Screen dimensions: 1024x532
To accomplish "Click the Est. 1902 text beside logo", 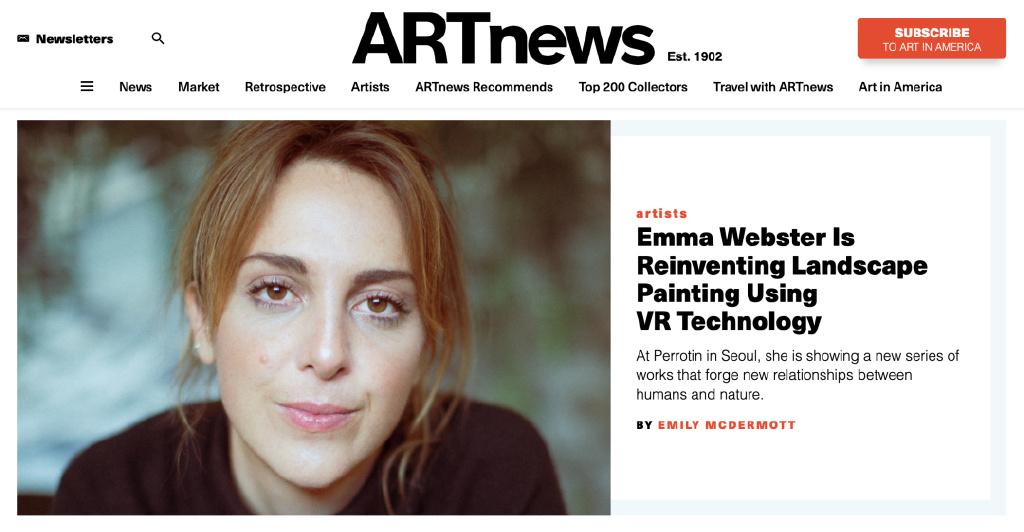I will 695,57.
